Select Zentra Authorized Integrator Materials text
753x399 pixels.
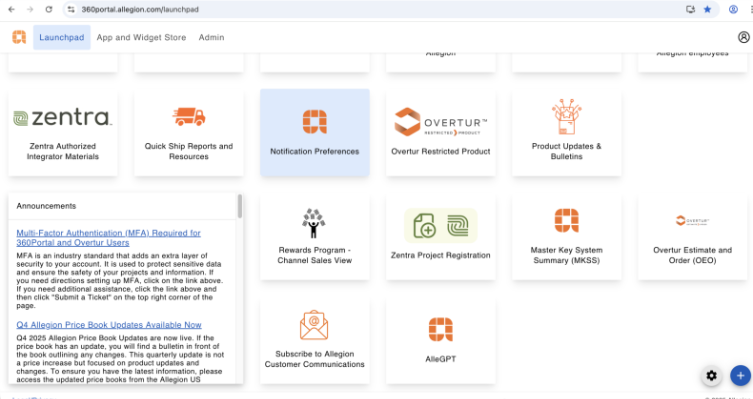(x=62, y=151)
